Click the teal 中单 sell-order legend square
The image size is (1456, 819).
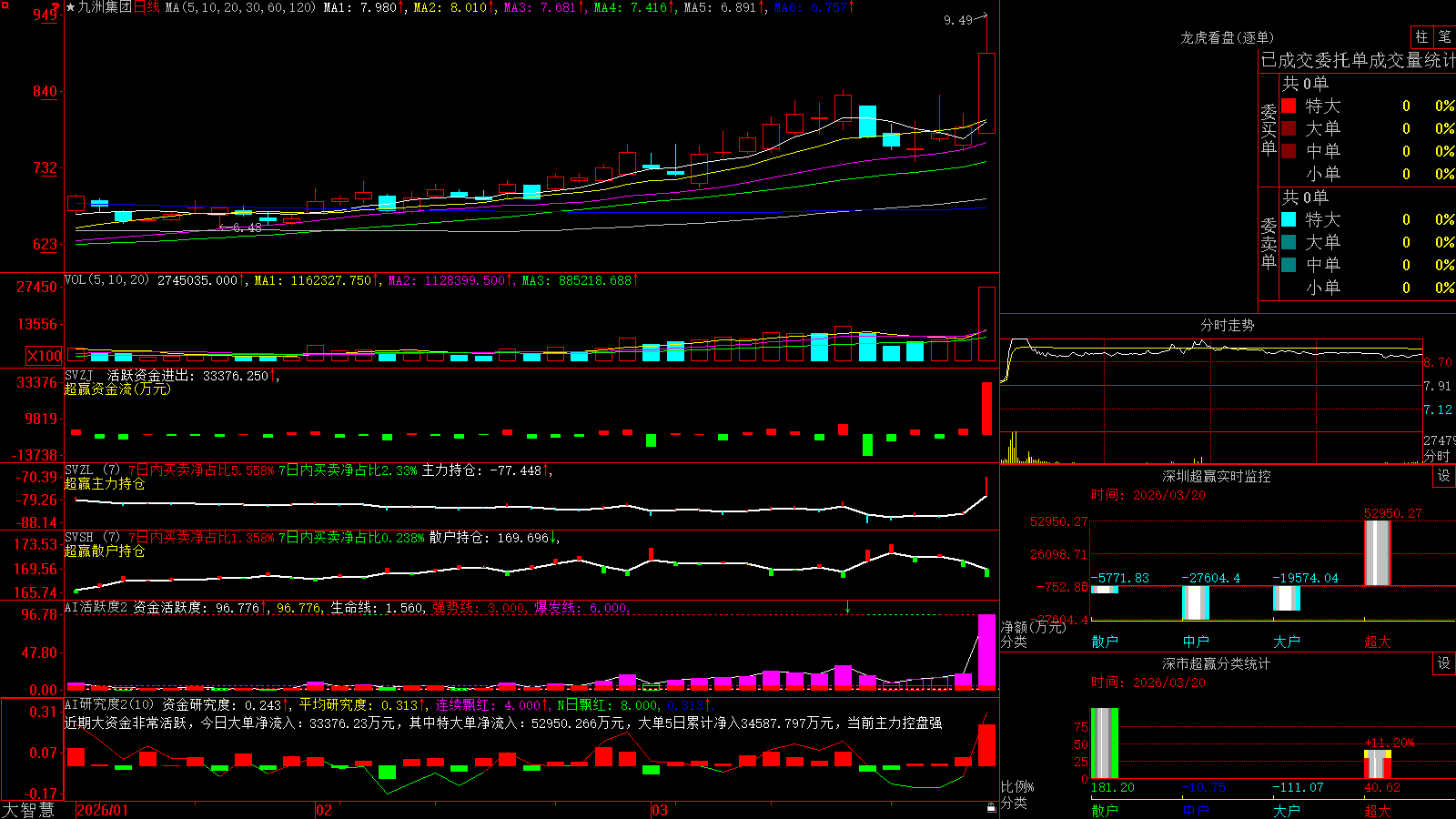[1289, 265]
